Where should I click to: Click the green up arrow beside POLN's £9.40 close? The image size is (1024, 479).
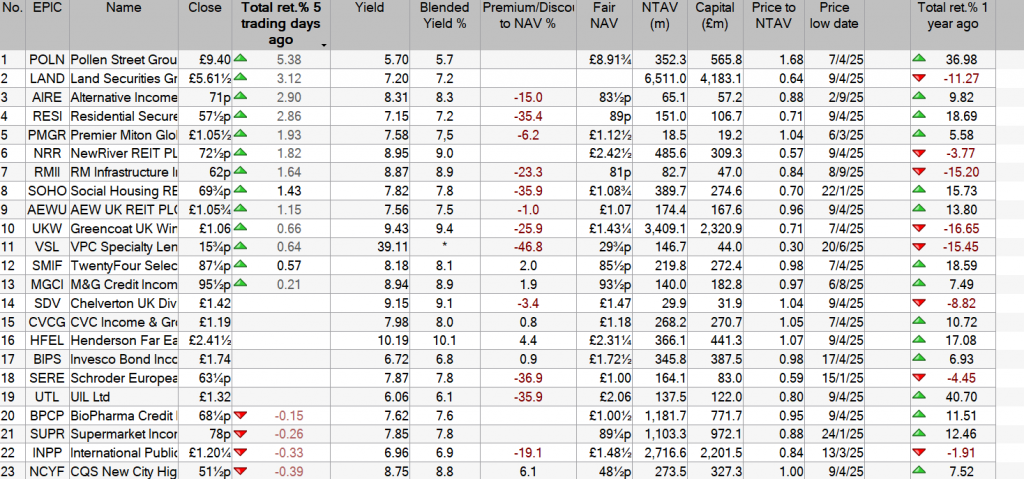[x=240, y=59]
